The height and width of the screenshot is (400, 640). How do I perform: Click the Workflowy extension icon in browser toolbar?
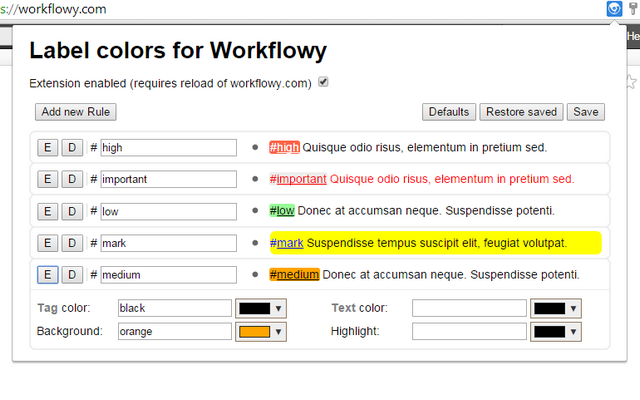[x=614, y=9]
